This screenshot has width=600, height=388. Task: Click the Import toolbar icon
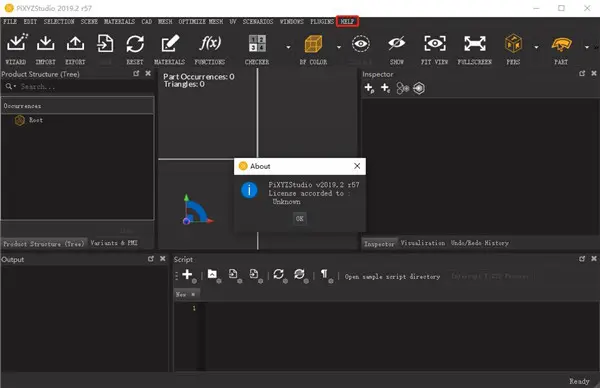click(46, 43)
